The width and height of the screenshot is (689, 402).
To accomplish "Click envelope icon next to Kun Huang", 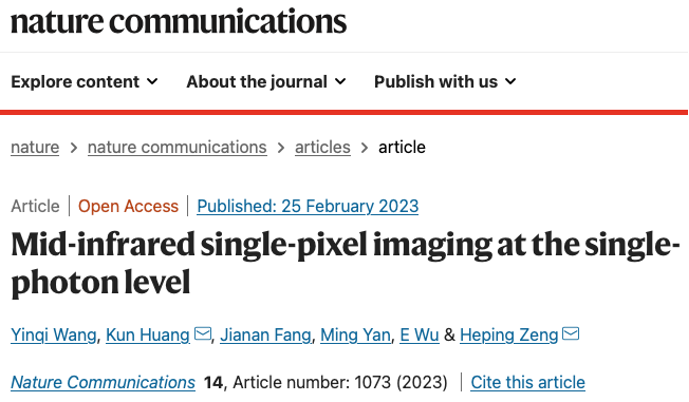I will tap(202, 334).
